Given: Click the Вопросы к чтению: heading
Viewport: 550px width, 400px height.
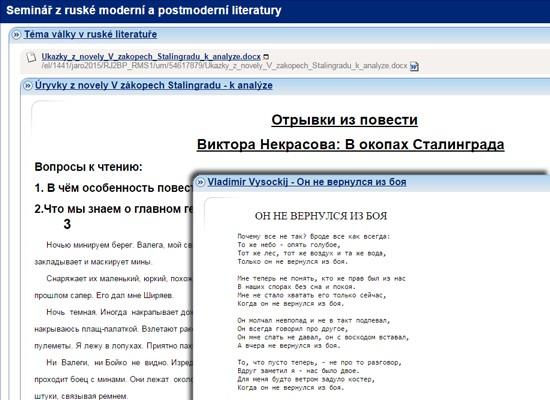Looking at the screenshot, I should coord(88,167).
